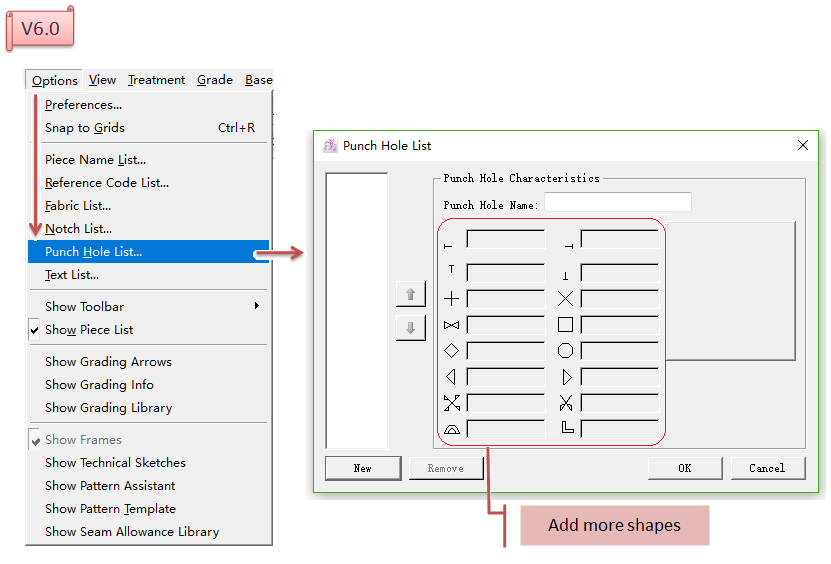Open Preferences from the Options menu
Viewport: 831px width, 564px height.
tap(83, 105)
